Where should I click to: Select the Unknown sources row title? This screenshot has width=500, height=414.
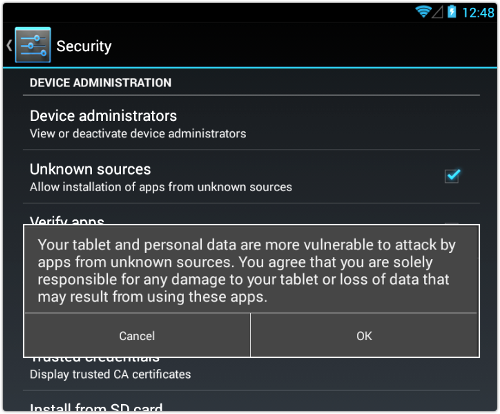(90, 169)
